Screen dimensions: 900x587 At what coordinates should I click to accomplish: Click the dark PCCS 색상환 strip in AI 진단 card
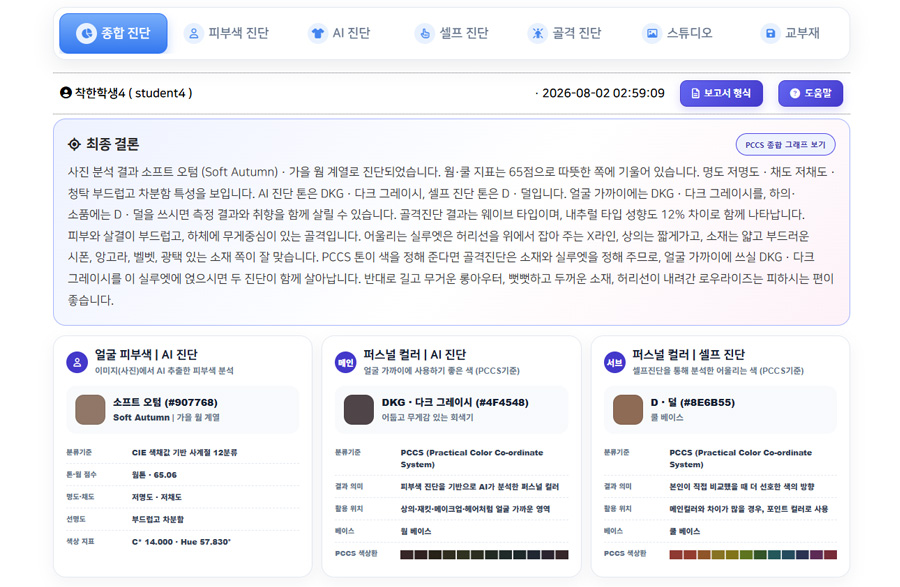(484, 554)
